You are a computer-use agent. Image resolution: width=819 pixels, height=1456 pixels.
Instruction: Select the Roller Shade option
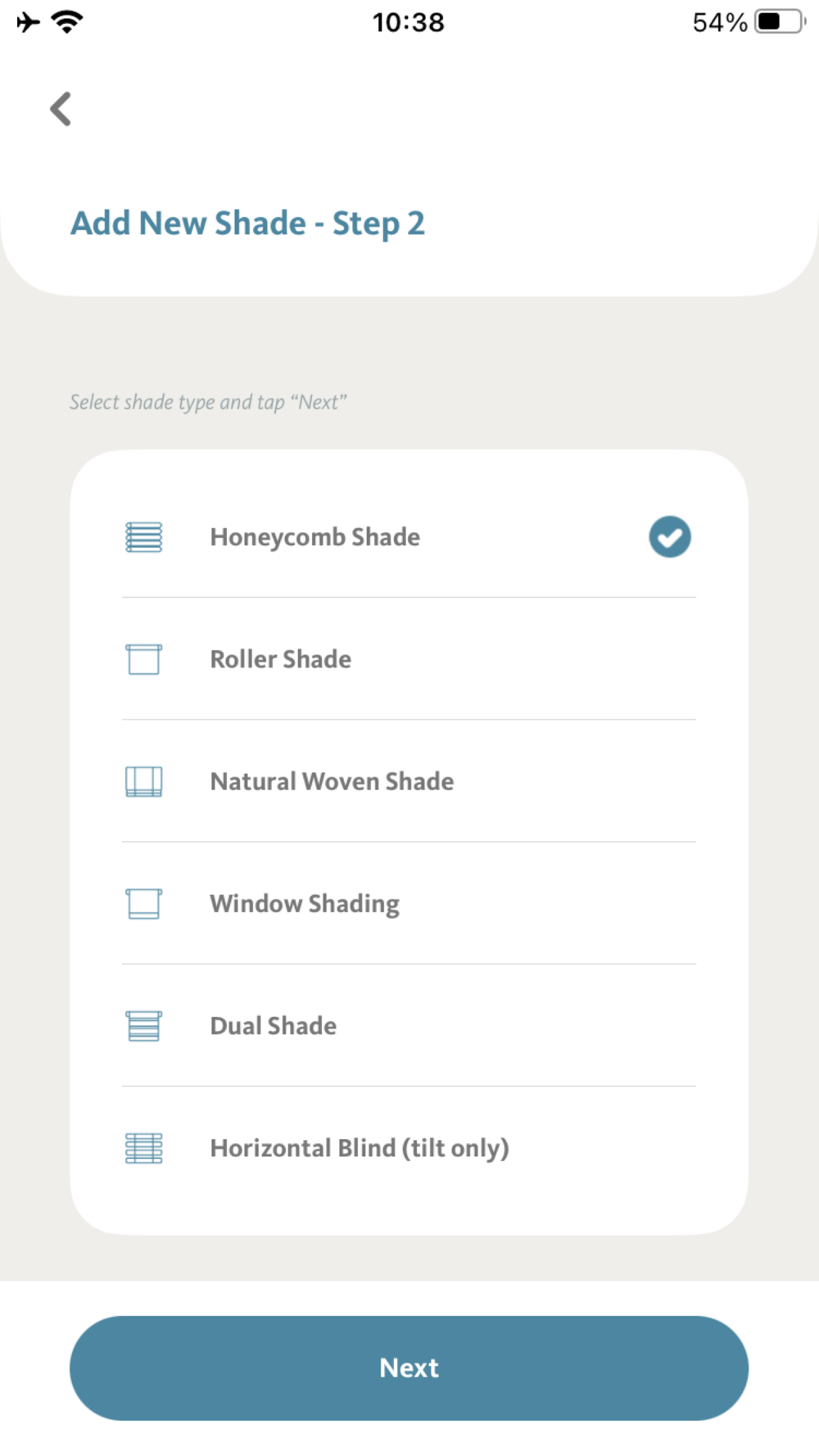point(409,659)
